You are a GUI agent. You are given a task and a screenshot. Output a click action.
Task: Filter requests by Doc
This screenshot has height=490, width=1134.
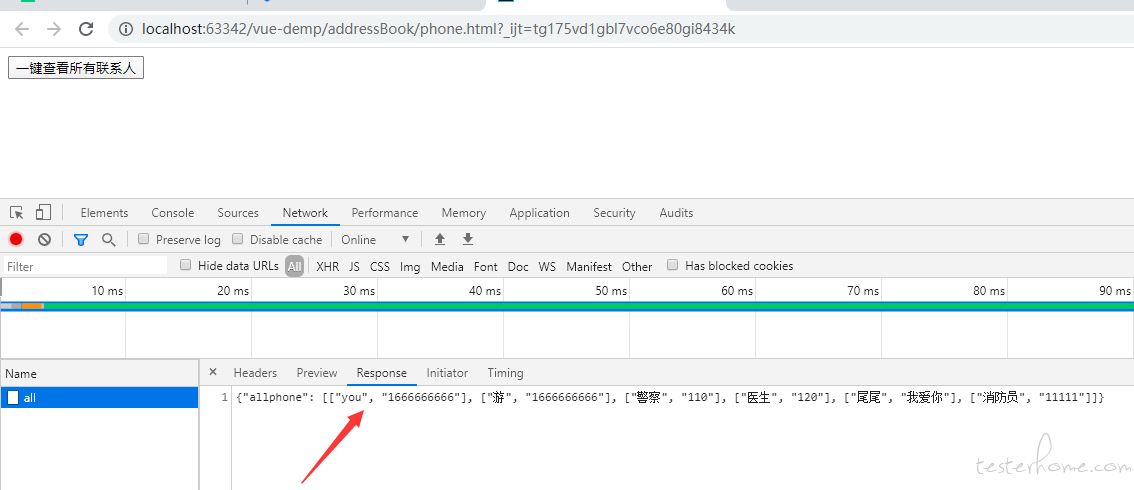[x=518, y=266]
